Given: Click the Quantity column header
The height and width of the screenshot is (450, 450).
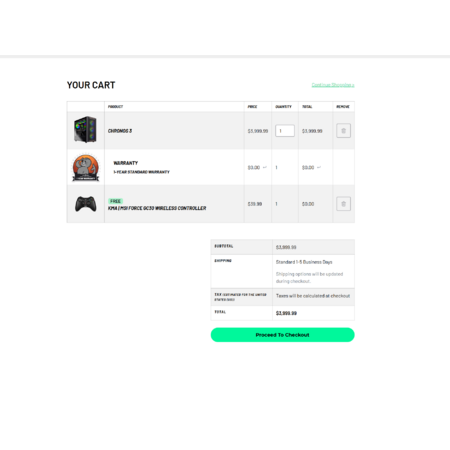Looking at the screenshot, I should 283,107.
